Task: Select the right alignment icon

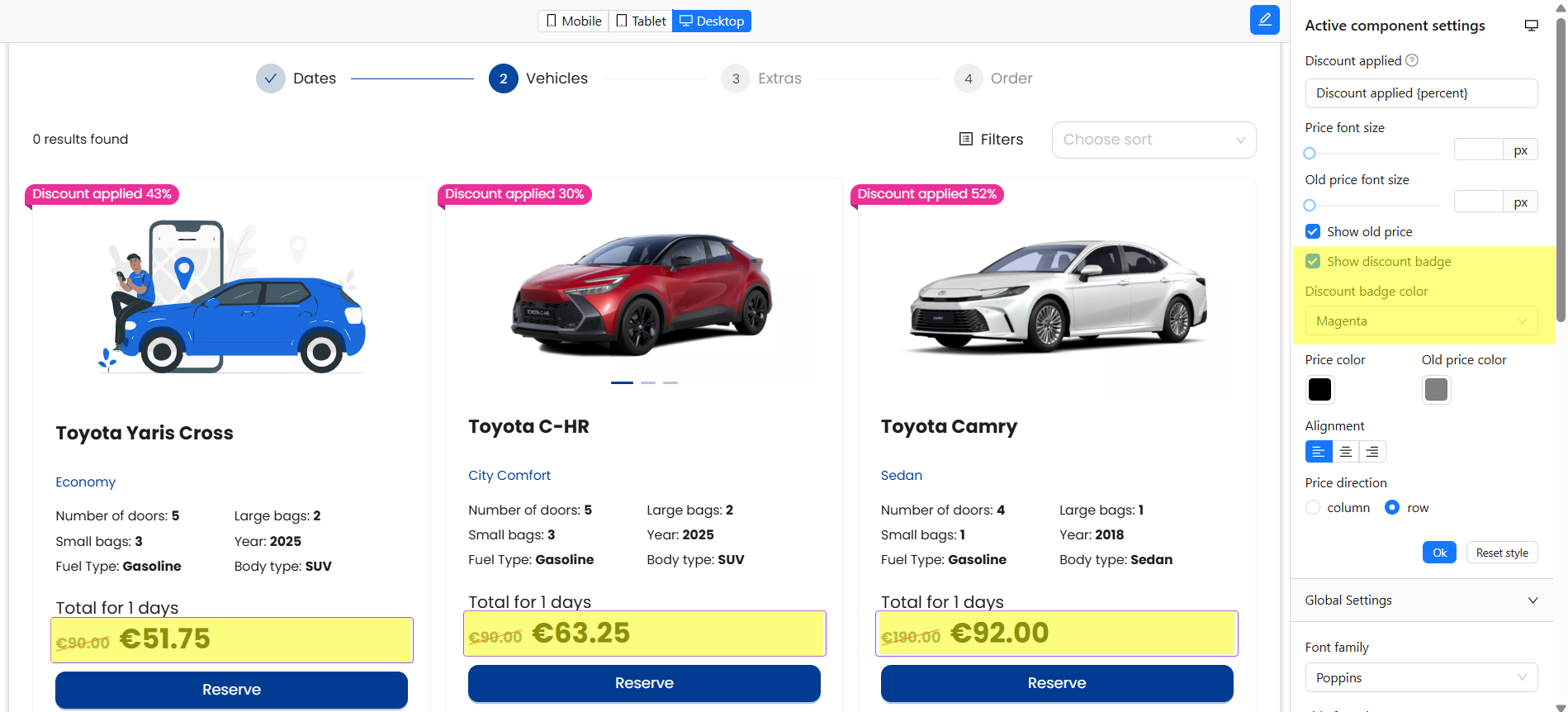Action: pos(1372,452)
